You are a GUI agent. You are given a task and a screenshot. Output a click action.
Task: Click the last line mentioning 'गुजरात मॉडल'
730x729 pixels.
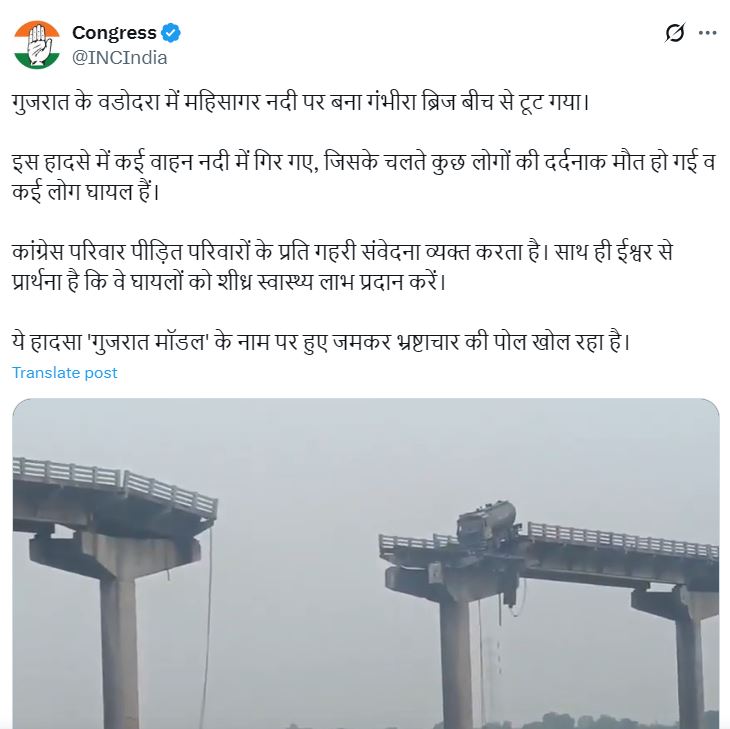pos(321,342)
